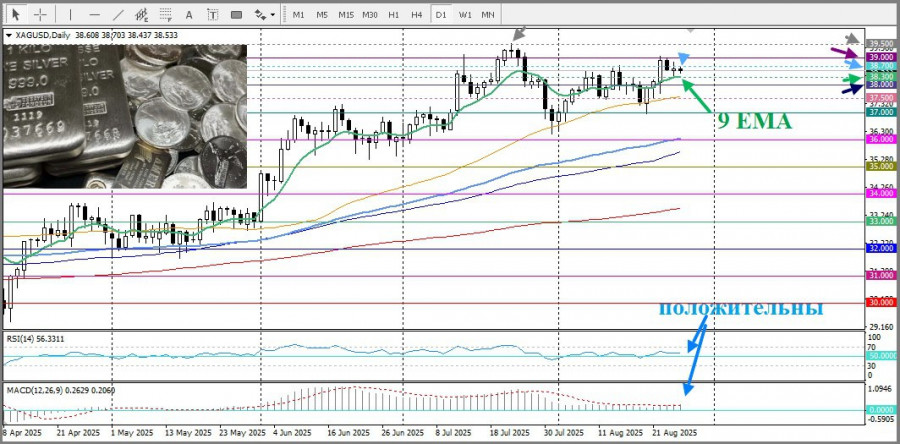
Task: Select the cursor arrow tool
Action: pos(16,14)
